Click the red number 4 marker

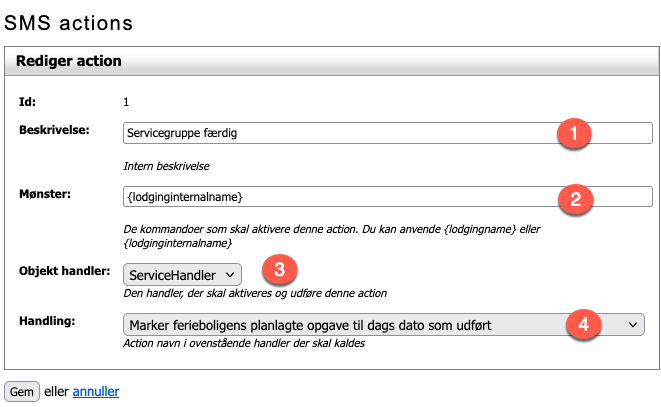click(x=583, y=324)
